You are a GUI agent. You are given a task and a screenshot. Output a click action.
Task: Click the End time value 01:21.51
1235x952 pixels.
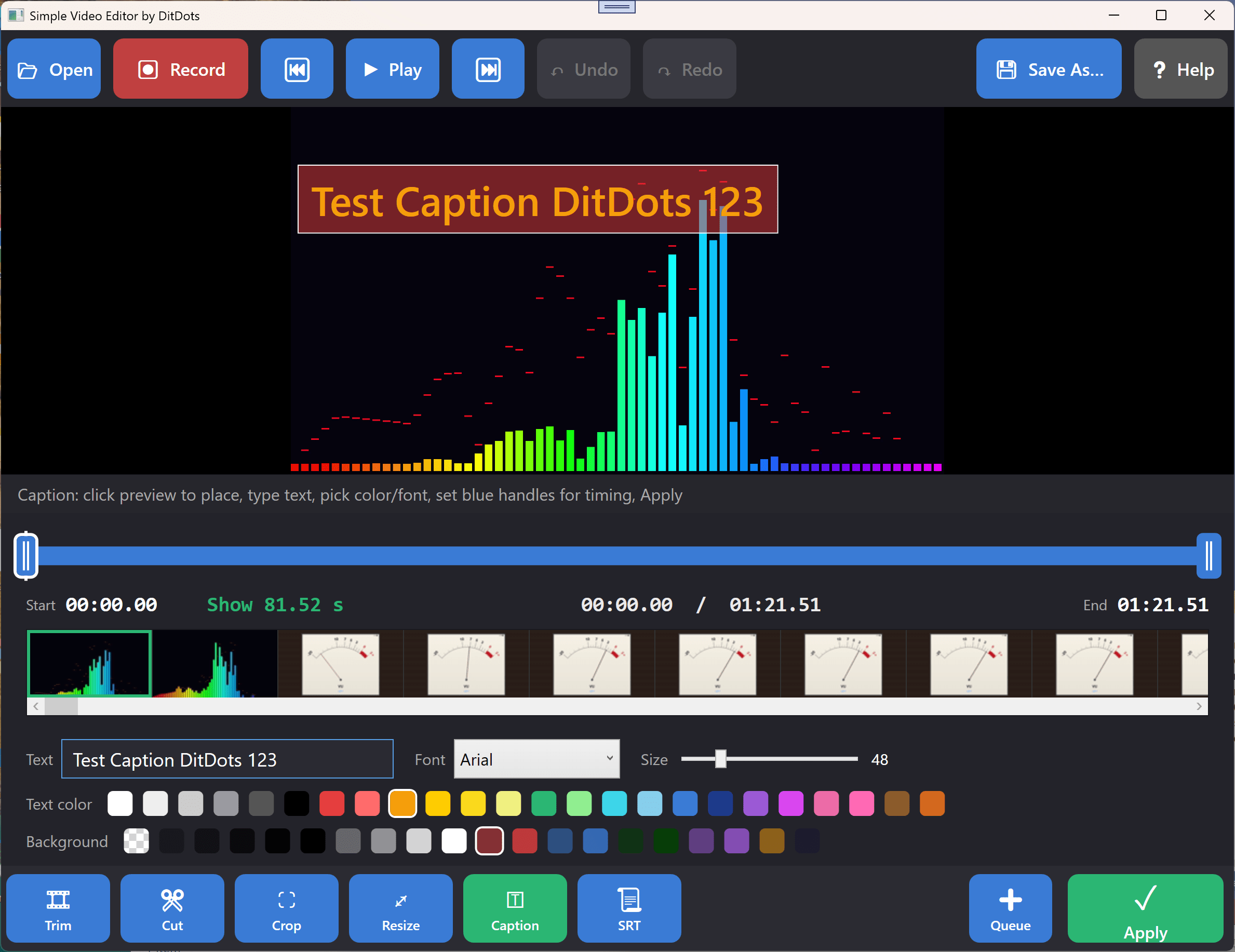click(1163, 605)
